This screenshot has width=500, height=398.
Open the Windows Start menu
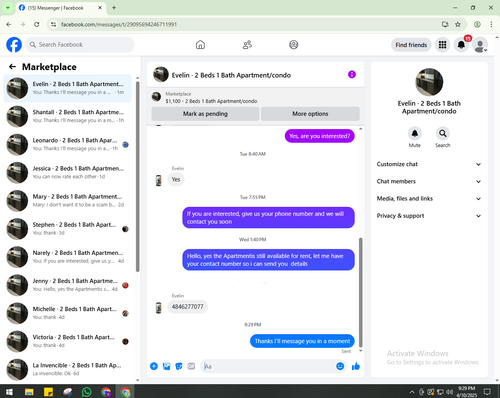point(9,392)
